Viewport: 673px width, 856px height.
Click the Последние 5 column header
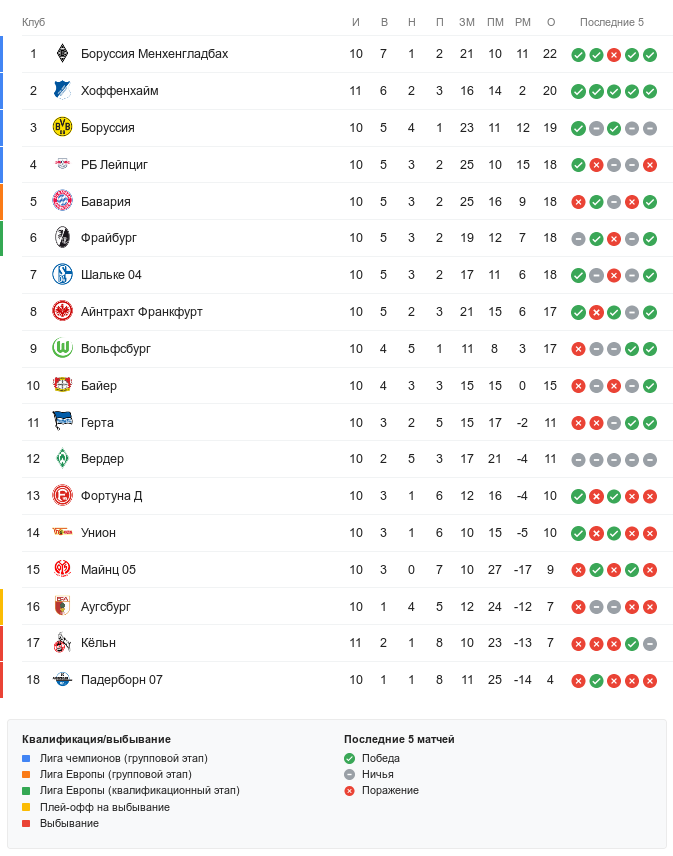612,22
